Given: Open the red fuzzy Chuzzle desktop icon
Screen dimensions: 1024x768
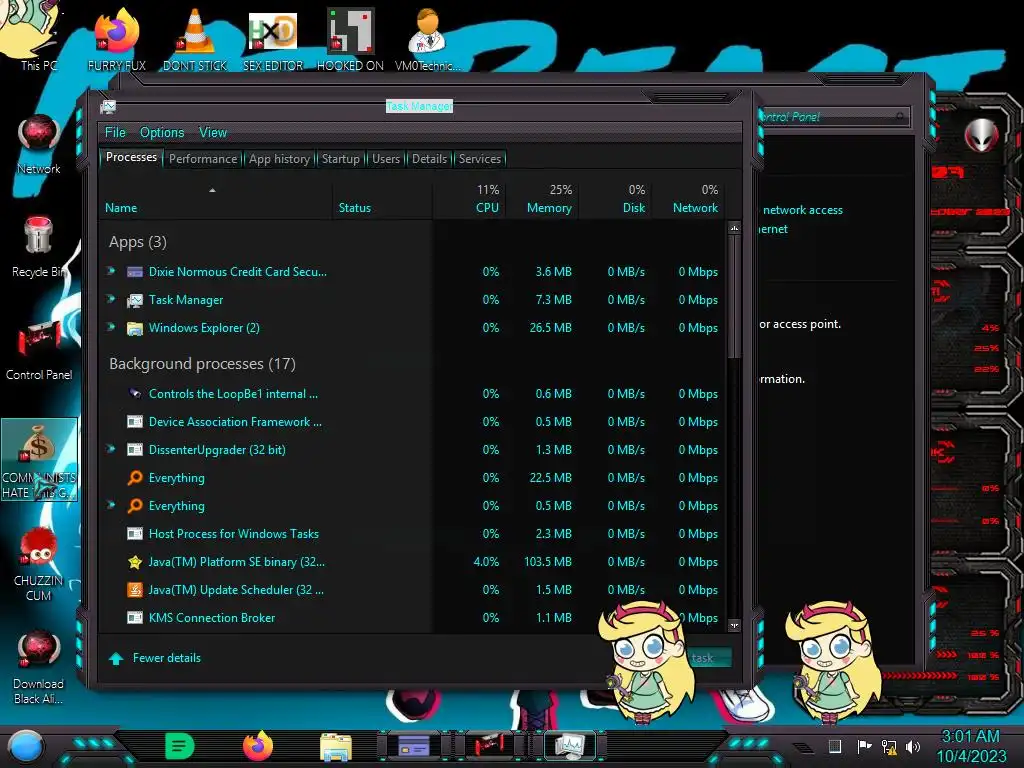Looking at the screenshot, I should [x=39, y=547].
